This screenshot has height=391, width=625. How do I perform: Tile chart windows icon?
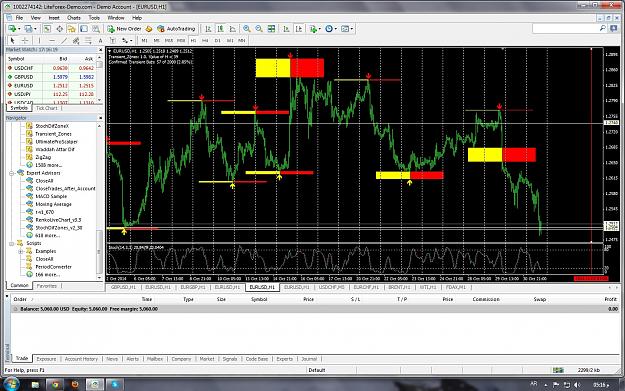271,29
